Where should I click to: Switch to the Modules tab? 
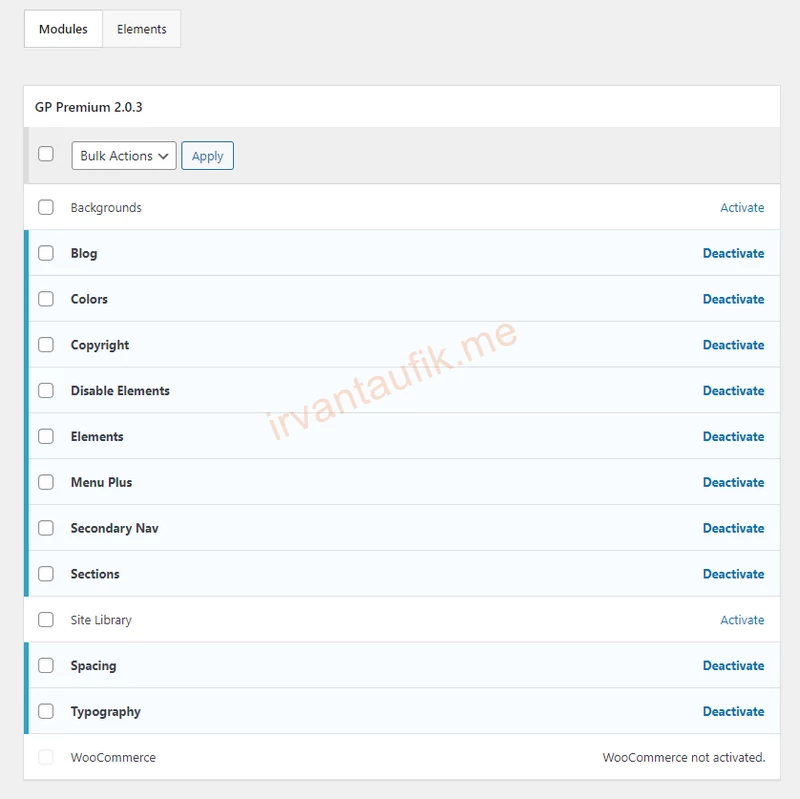click(63, 29)
